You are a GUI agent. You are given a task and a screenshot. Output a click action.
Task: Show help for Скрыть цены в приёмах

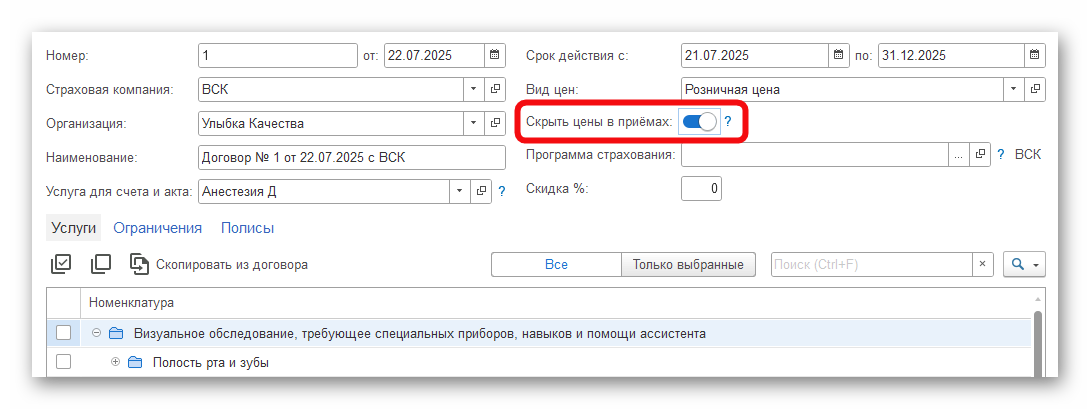(x=728, y=122)
